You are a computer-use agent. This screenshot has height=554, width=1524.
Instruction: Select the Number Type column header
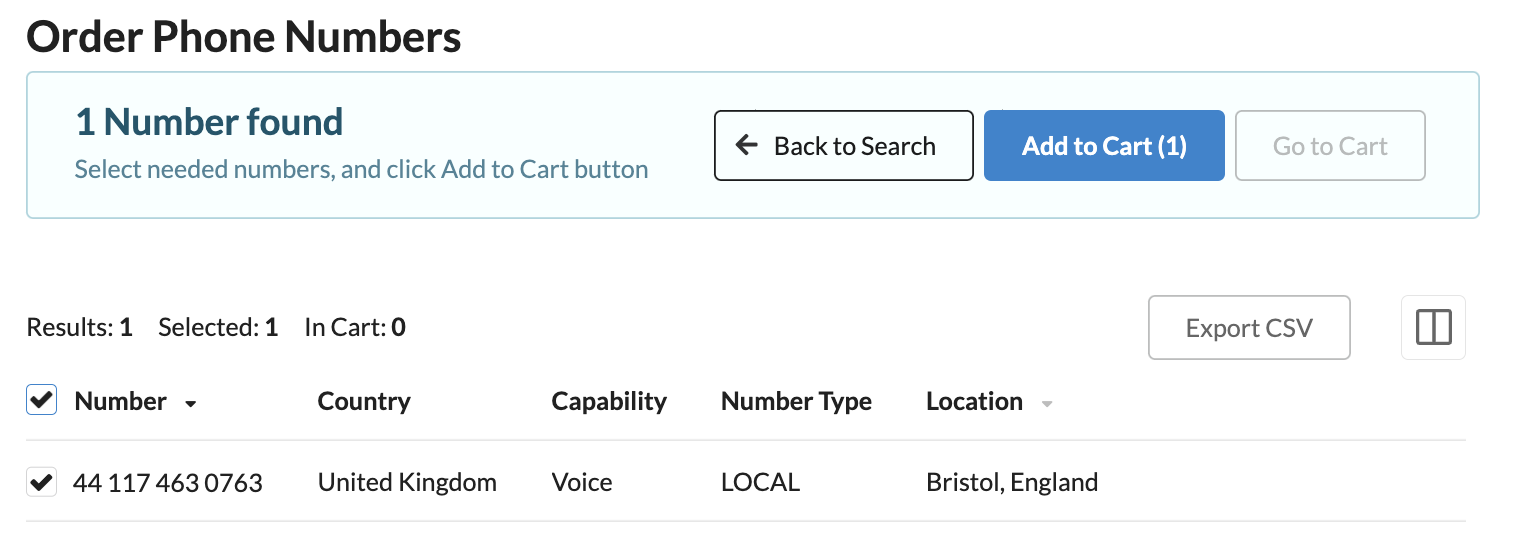tap(796, 402)
